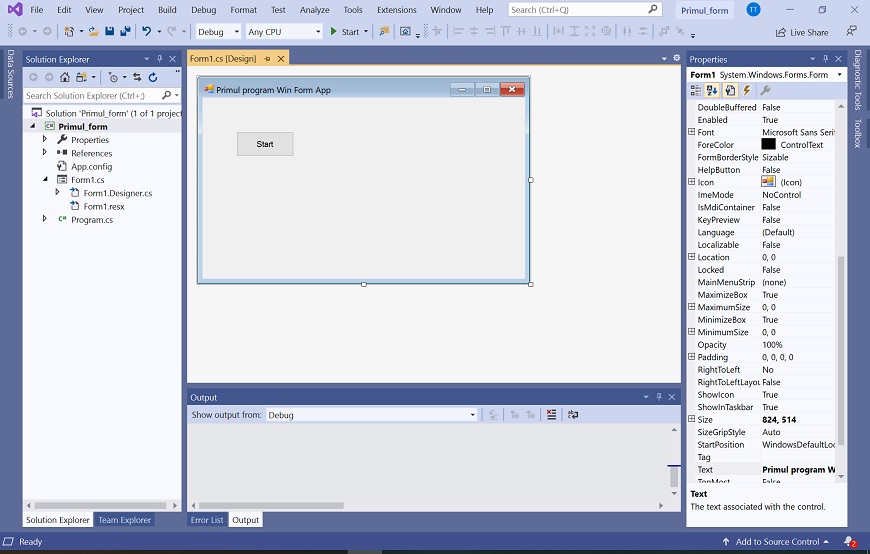
Task: Open Property Pages wrench icon
Action: coord(765,91)
